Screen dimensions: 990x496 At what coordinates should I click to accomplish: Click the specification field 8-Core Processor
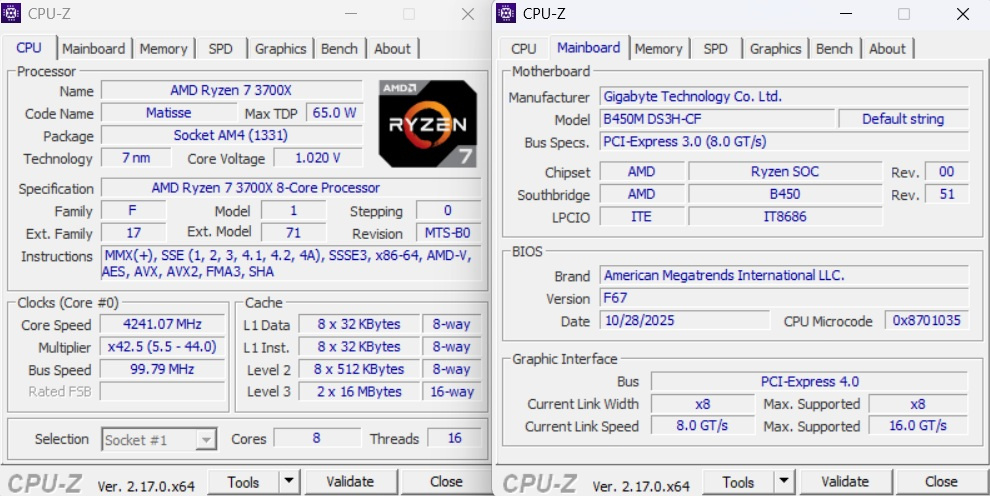click(x=291, y=187)
